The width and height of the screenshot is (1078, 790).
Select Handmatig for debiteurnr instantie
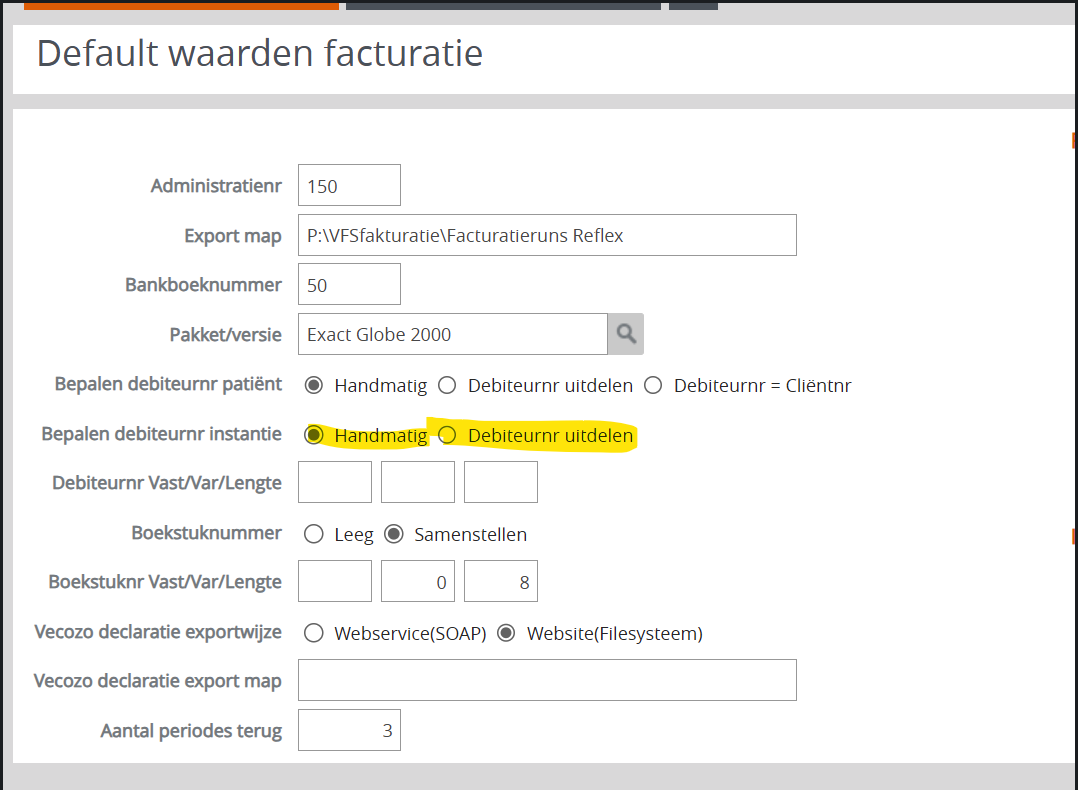click(314, 435)
